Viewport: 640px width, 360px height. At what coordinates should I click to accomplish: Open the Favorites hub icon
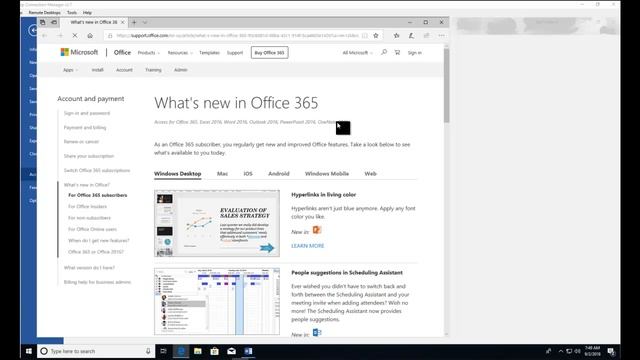[x=396, y=36]
